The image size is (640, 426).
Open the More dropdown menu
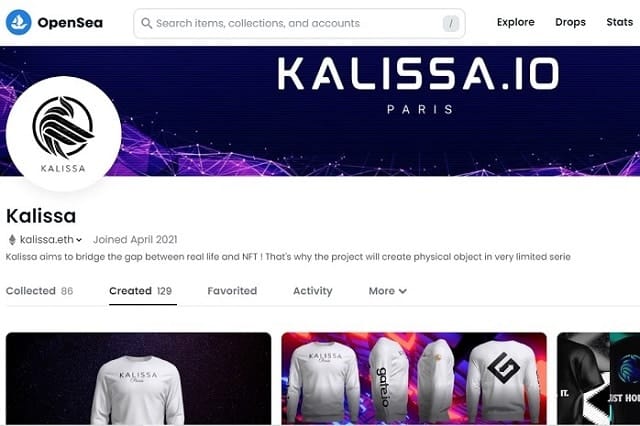tap(387, 291)
